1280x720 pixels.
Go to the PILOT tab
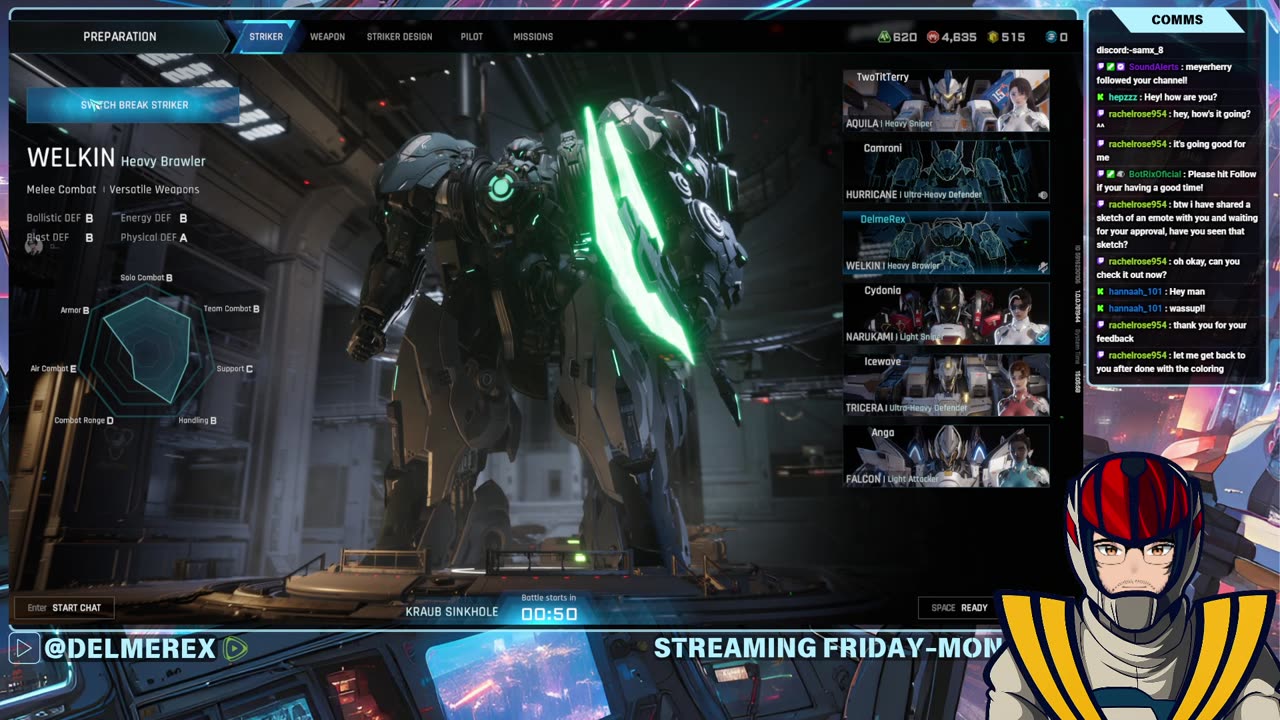pos(472,37)
